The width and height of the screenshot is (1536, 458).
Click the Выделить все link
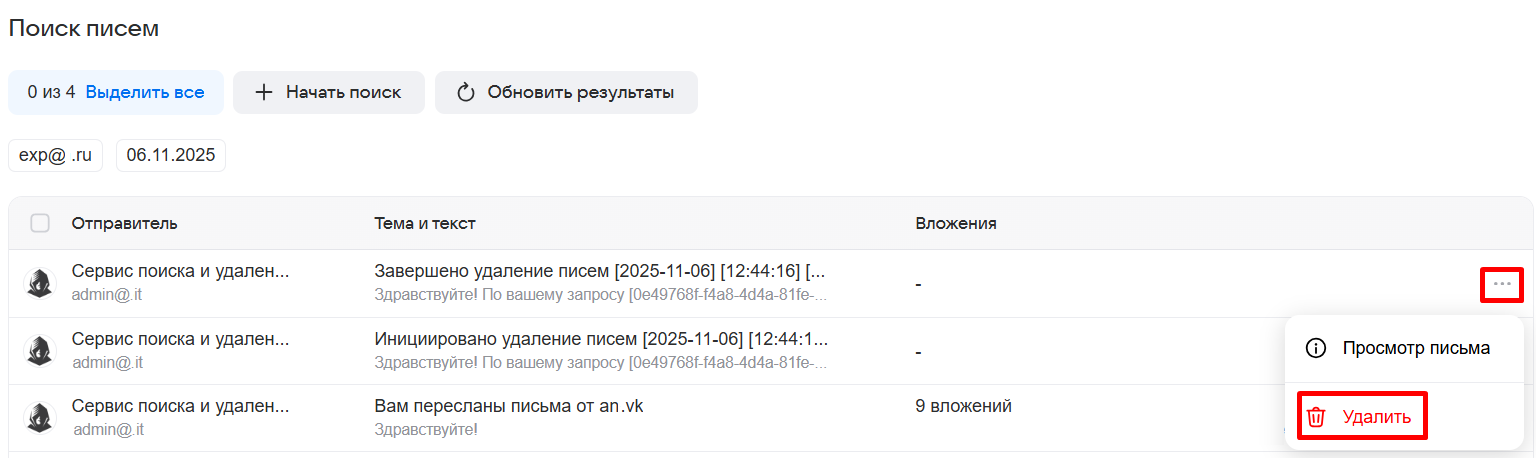coord(145,92)
